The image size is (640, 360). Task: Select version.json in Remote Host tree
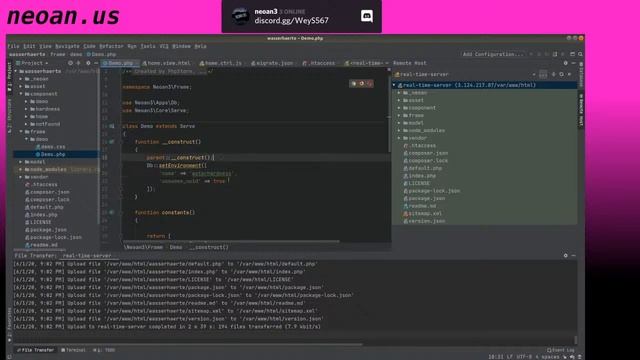(424, 221)
